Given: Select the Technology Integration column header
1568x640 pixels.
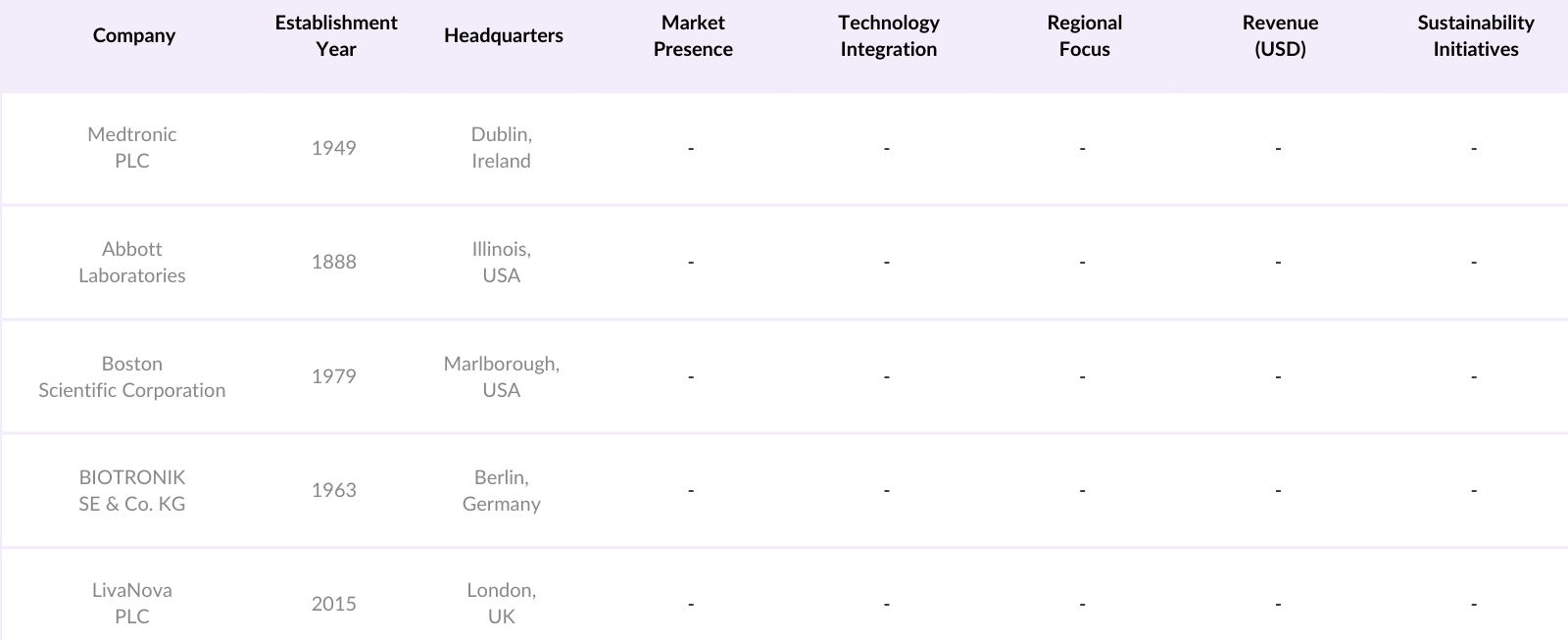Looking at the screenshot, I should tap(888, 35).
